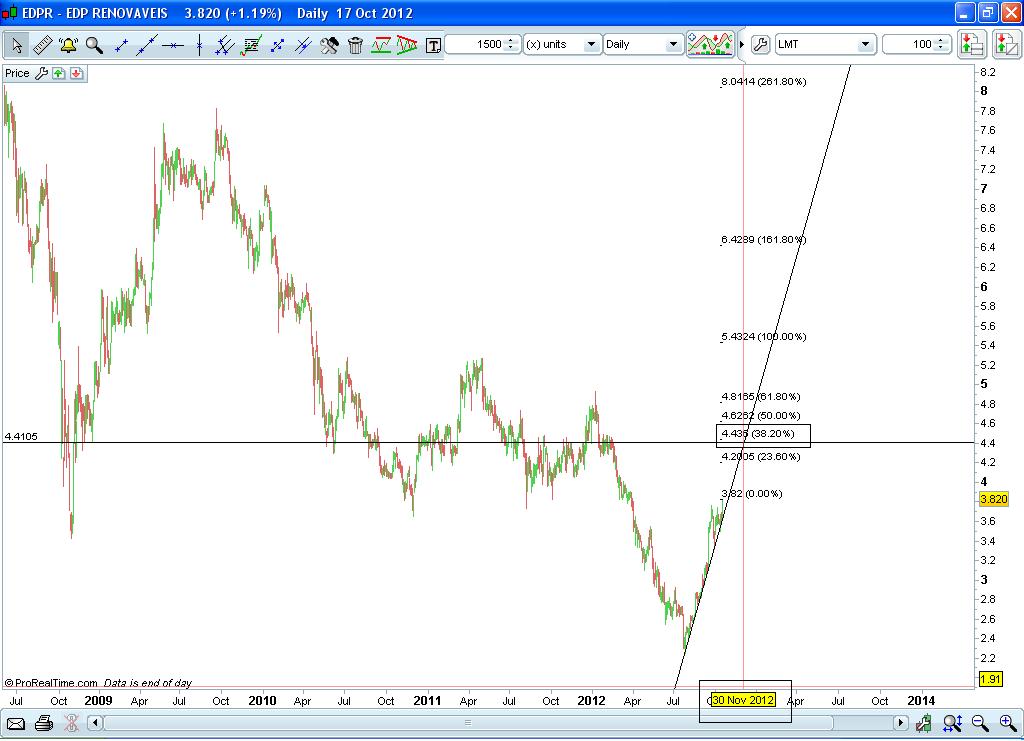Click the restore window button
This screenshot has width=1024, height=741.
click(987, 12)
